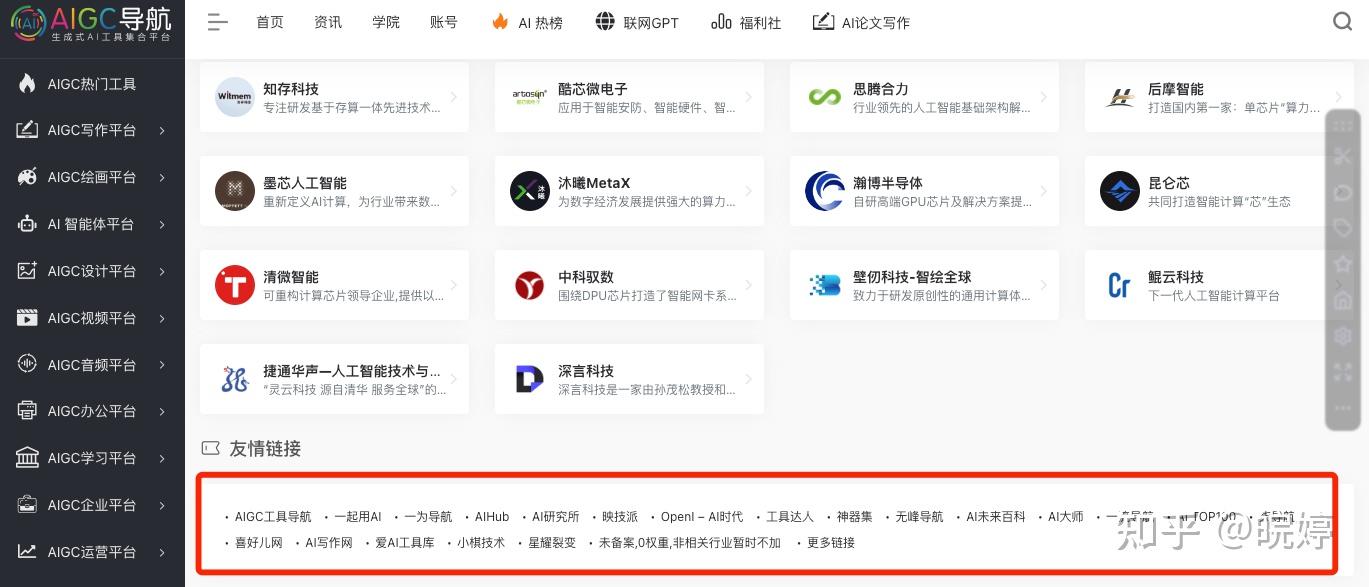Click the sound-wave icon for AIGC音频平台

click(28, 365)
